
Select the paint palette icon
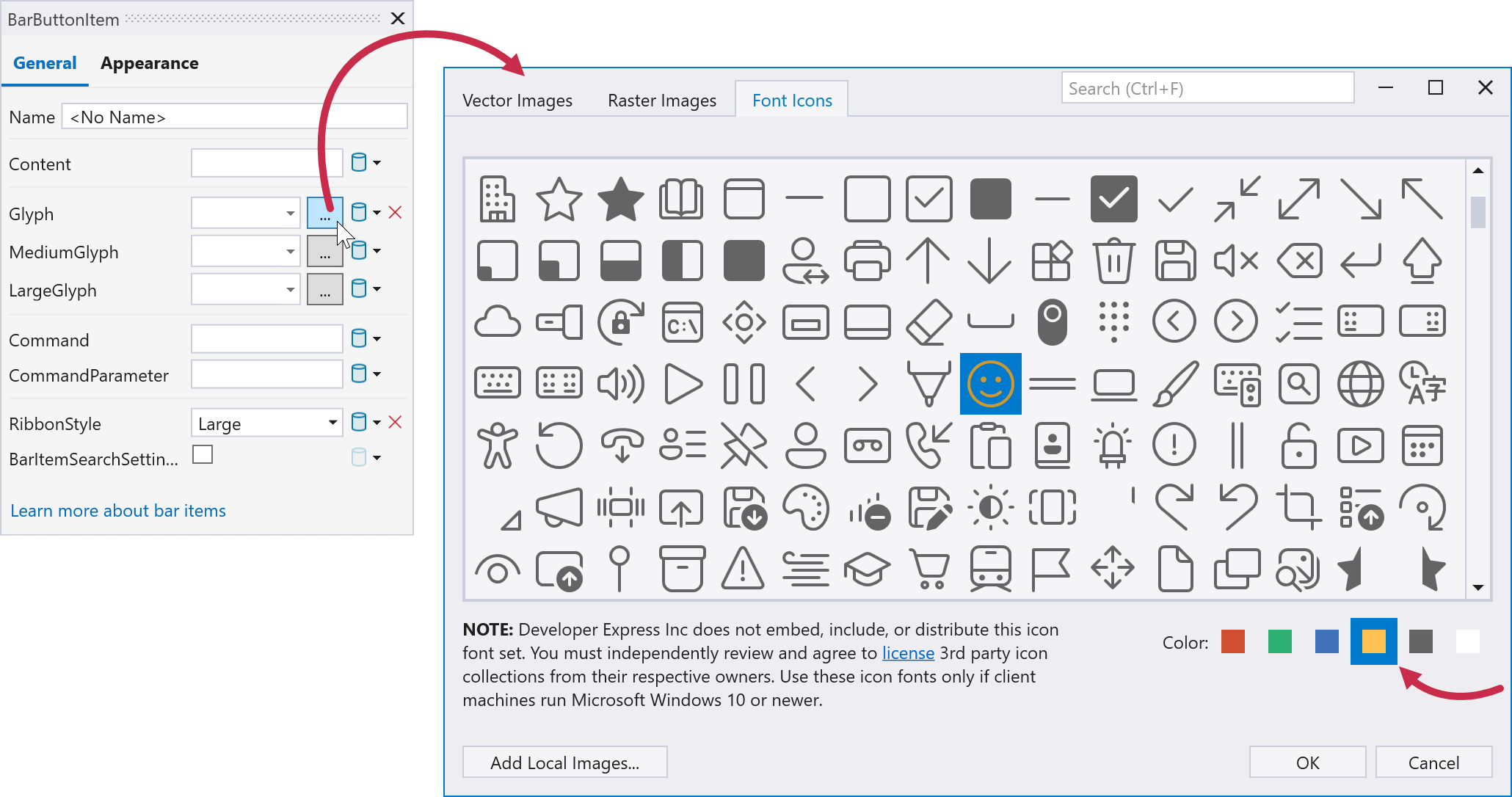click(x=805, y=507)
